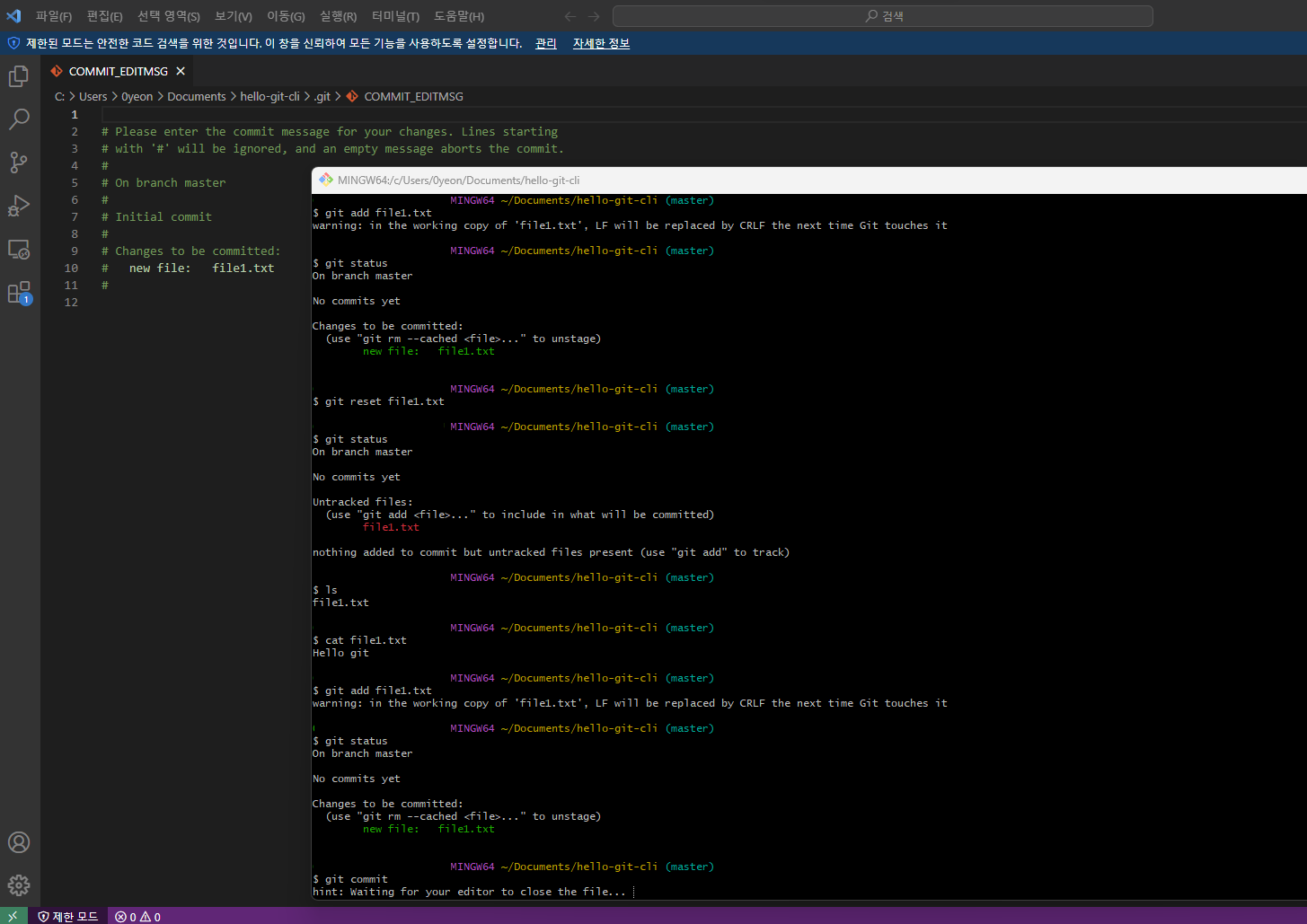Image resolution: width=1307 pixels, height=924 pixels.
Task: Open errors and warnings status item
Action: [x=137, y=916]
